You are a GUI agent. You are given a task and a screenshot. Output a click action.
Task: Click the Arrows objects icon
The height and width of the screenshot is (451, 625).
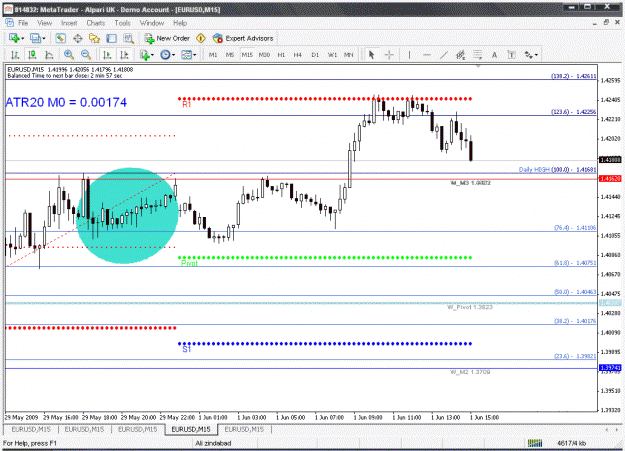[x=529, y=55]
